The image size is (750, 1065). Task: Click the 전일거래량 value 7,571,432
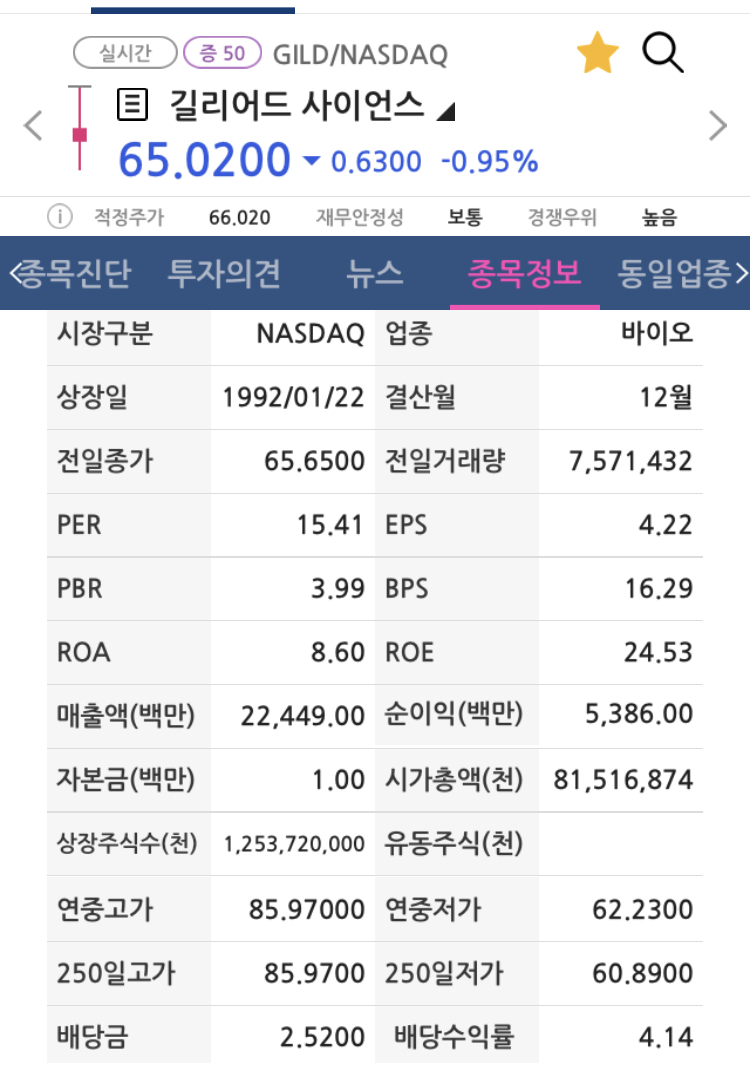click(630, 461)
